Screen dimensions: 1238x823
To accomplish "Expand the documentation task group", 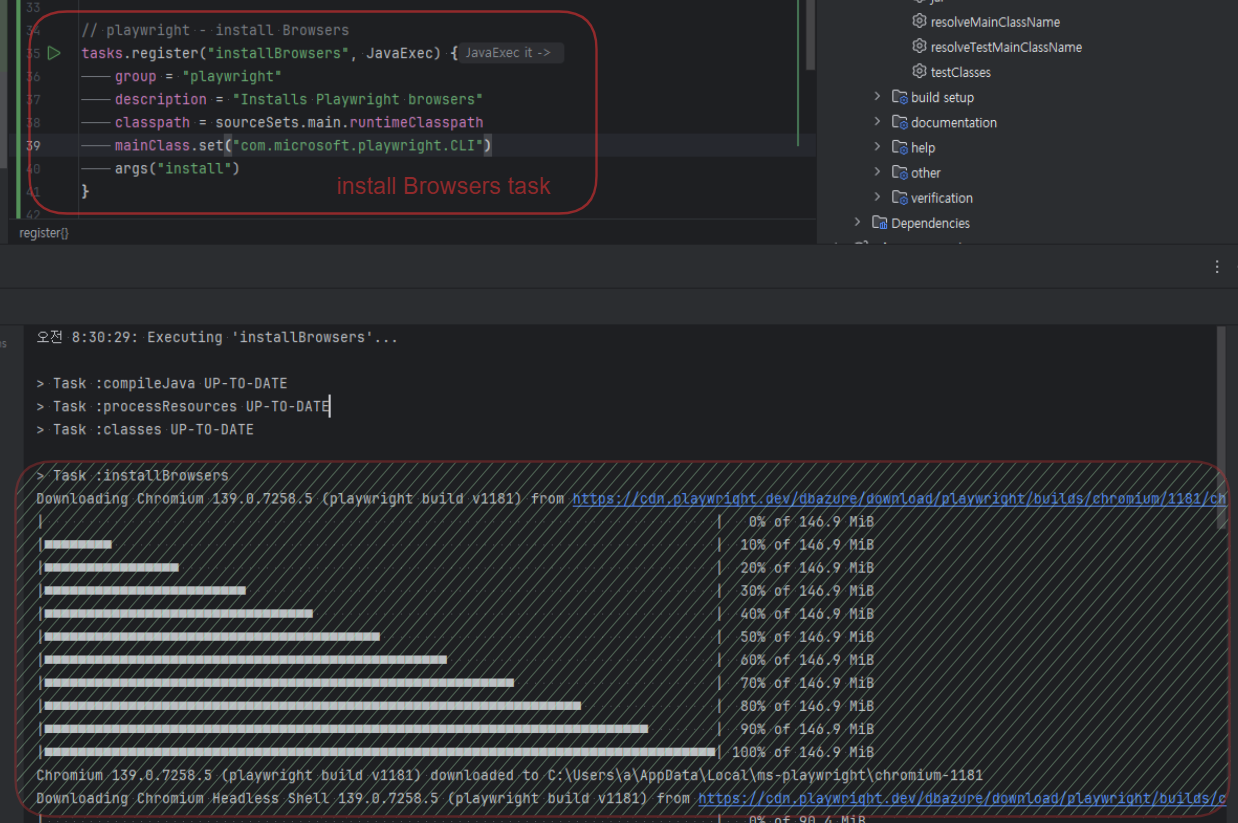I will click(x=877, y=122).
